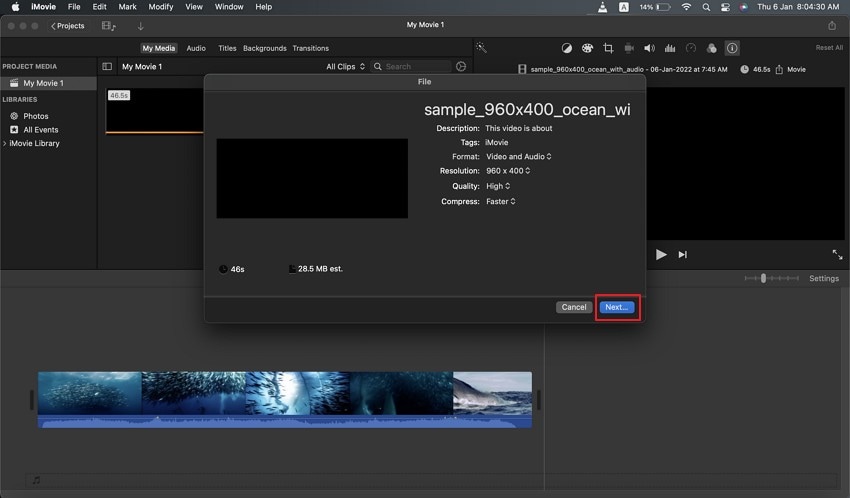Open the color correction palette tool
Image resolution: width=850 pixels, height=498 pixels.
[x=587, y=48]
